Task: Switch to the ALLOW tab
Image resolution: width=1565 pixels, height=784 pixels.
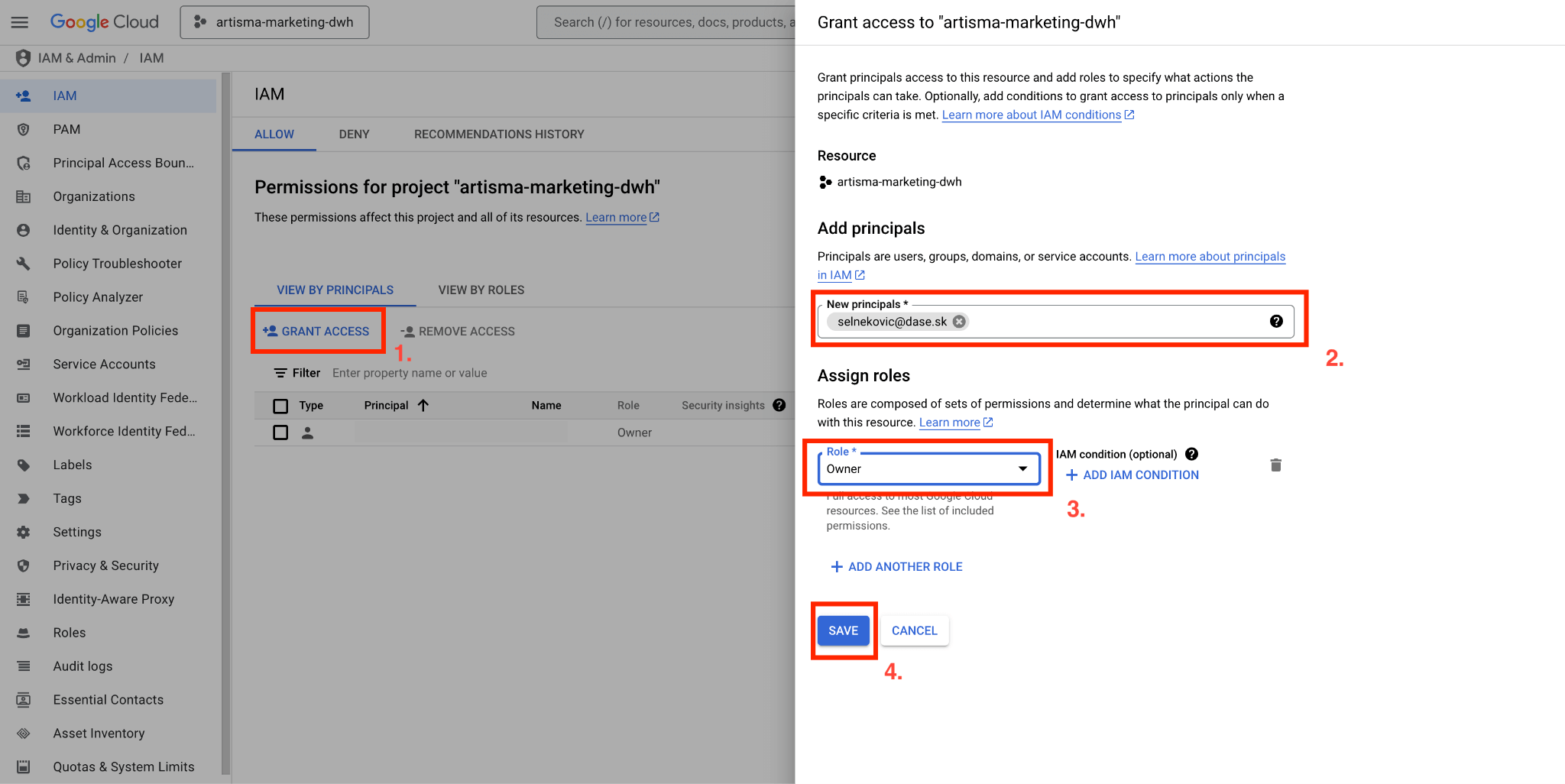Action: 274,134
